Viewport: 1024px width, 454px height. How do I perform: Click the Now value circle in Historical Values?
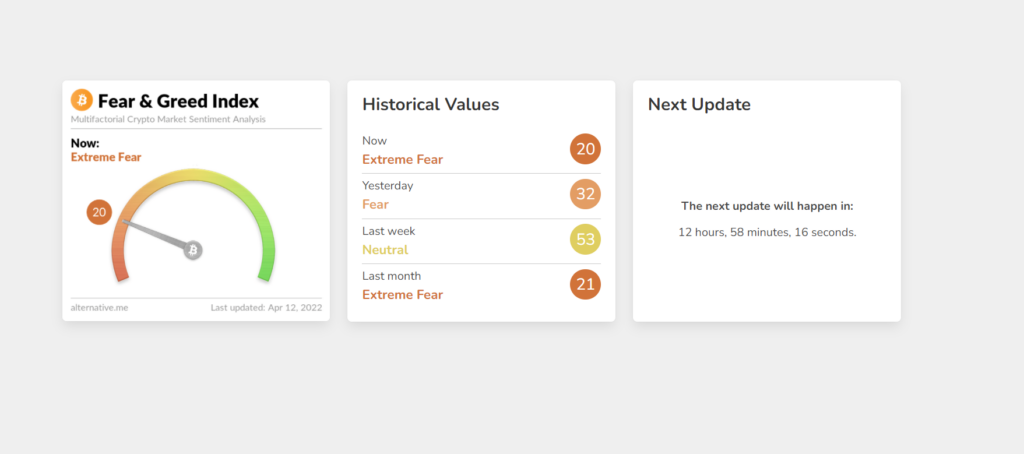pos(585,150)
